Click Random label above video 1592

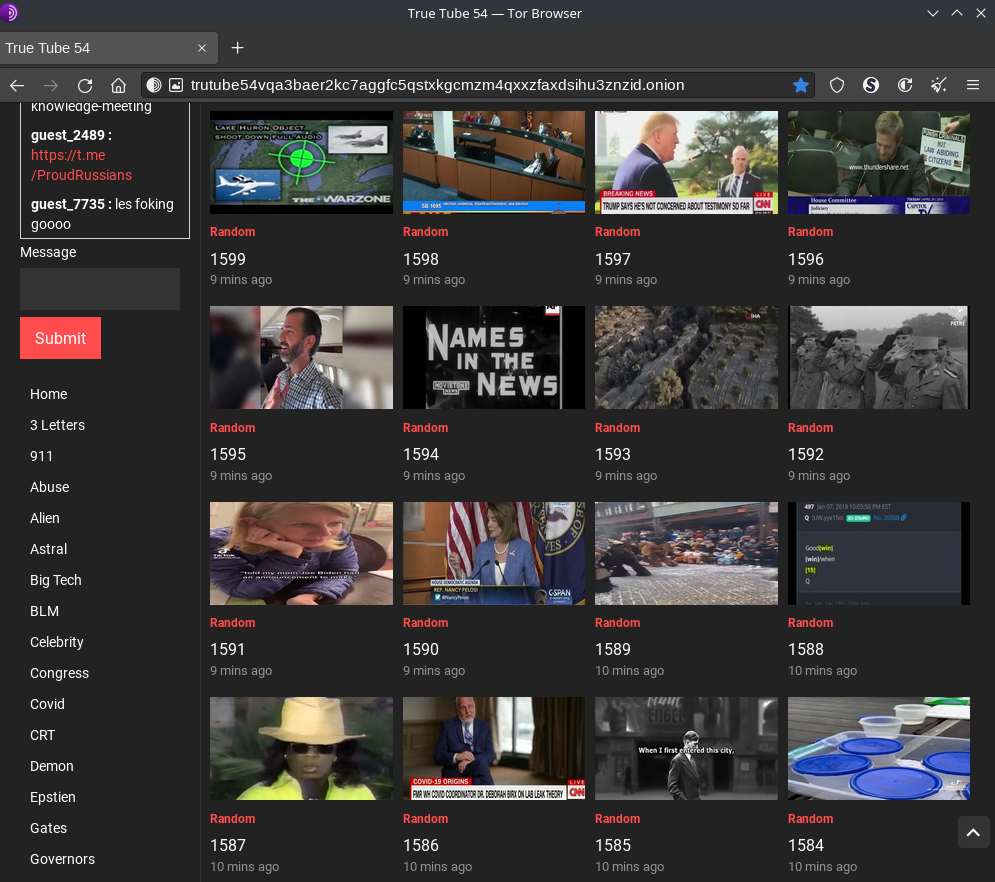pyautogui.click(x=810, y=428)
